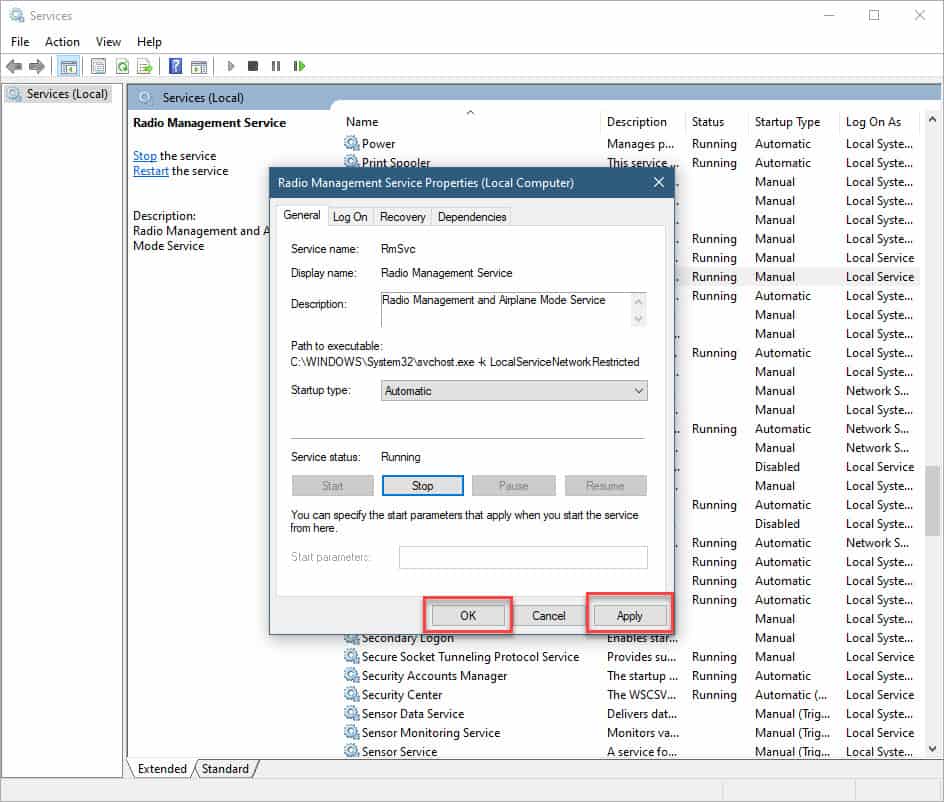Image resolution: width=944 pixels, height=802 pixels.
Task: Open the File menu
Action: [x=20, y=42]
